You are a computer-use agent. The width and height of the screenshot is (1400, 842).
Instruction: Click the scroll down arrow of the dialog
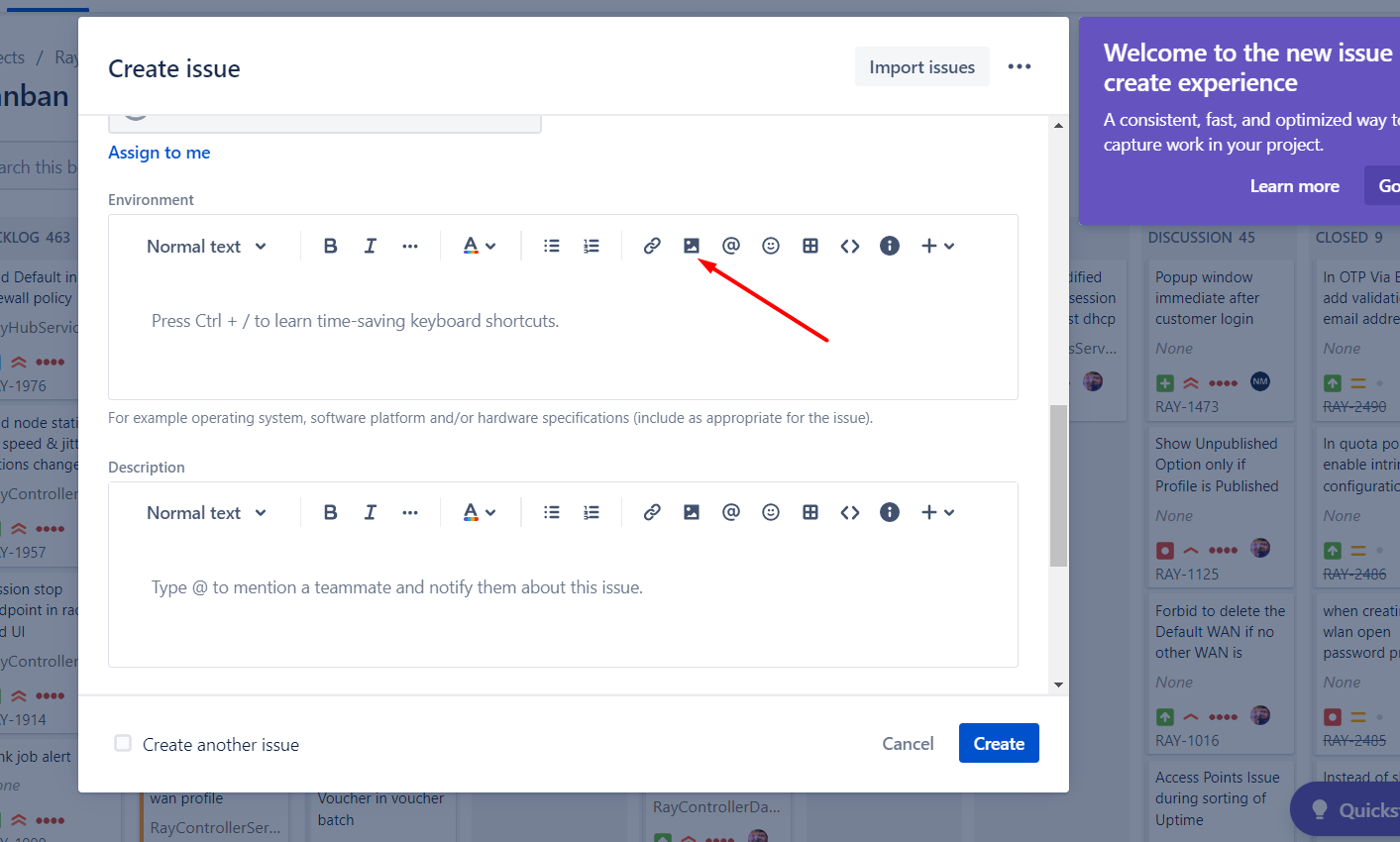coord(1058,684)
